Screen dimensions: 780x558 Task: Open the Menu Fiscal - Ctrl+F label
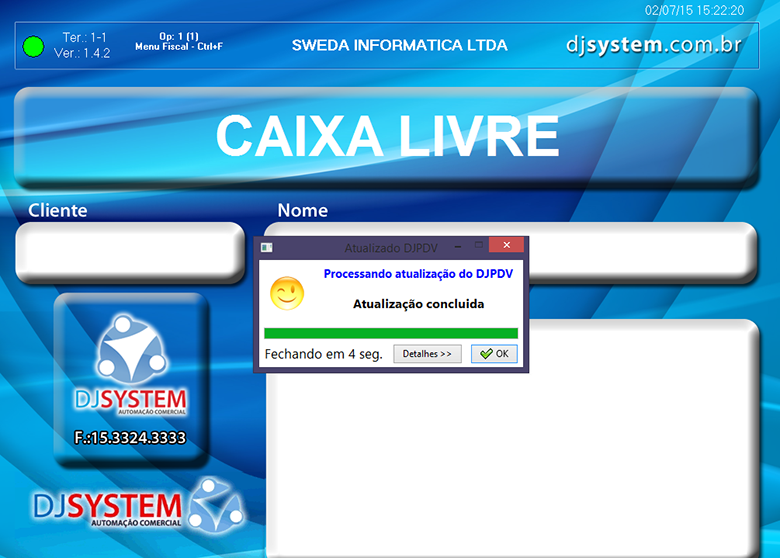coord(178,46)
